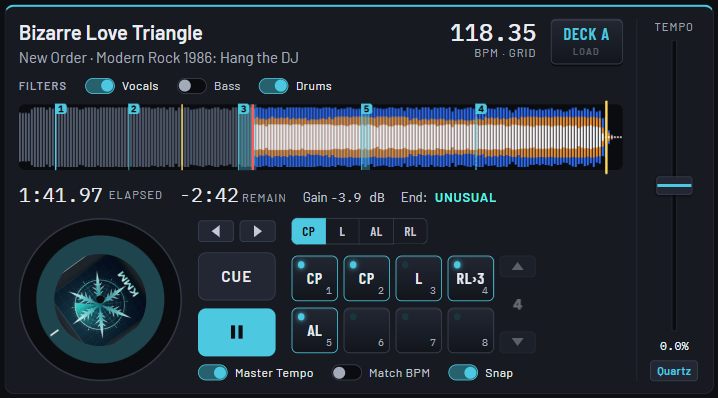Image resolution: width=718 pixels, height=398 pixels.
Task: Page hot cue bank up arrow
Action: click(517, 267)
